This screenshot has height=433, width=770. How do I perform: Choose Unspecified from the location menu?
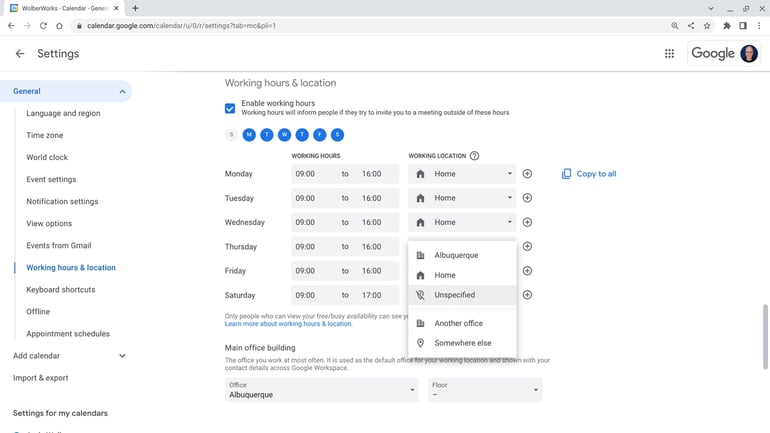tap(455, 295)
